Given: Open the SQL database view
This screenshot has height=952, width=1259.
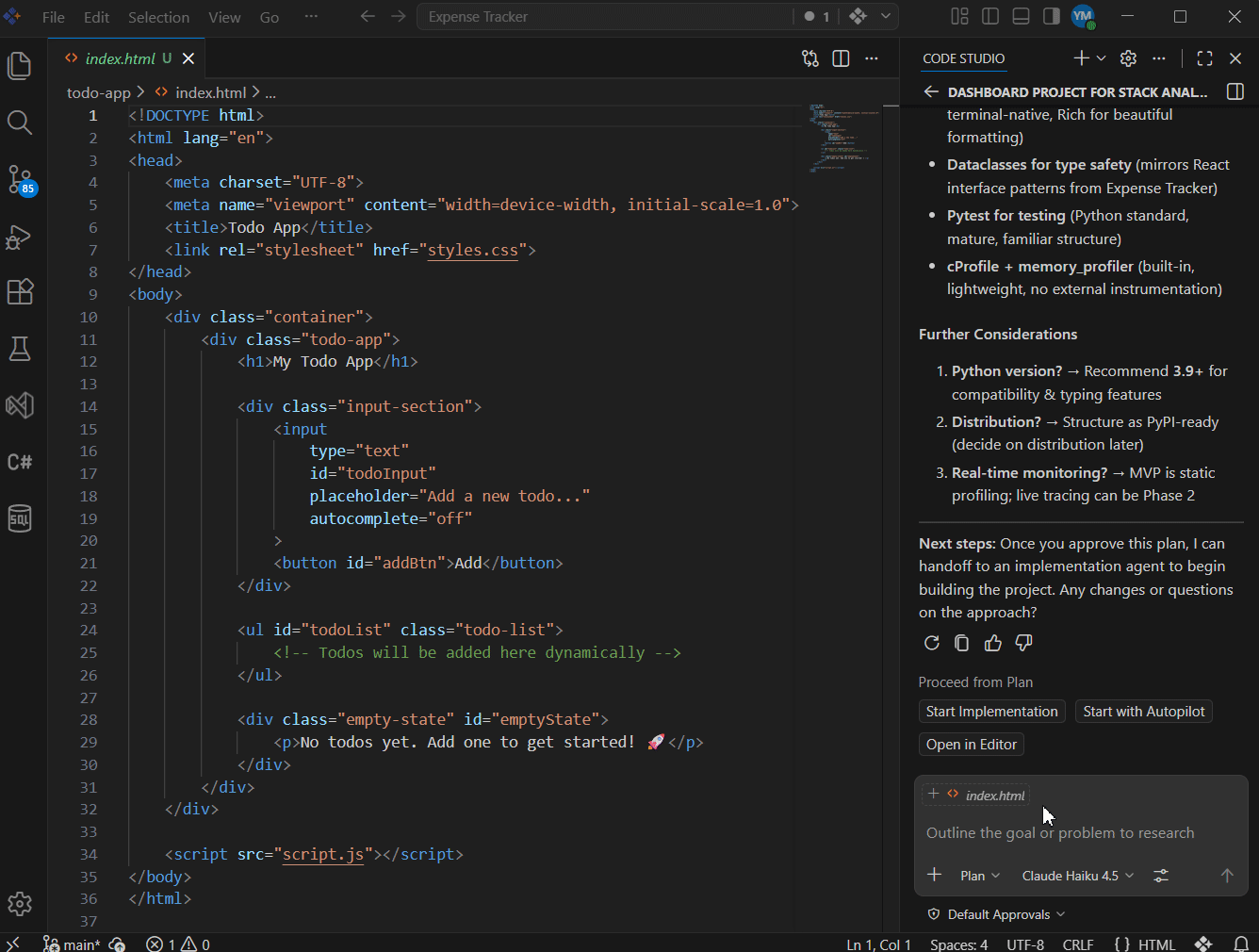Looking at the screenshot, I should 20,518.
